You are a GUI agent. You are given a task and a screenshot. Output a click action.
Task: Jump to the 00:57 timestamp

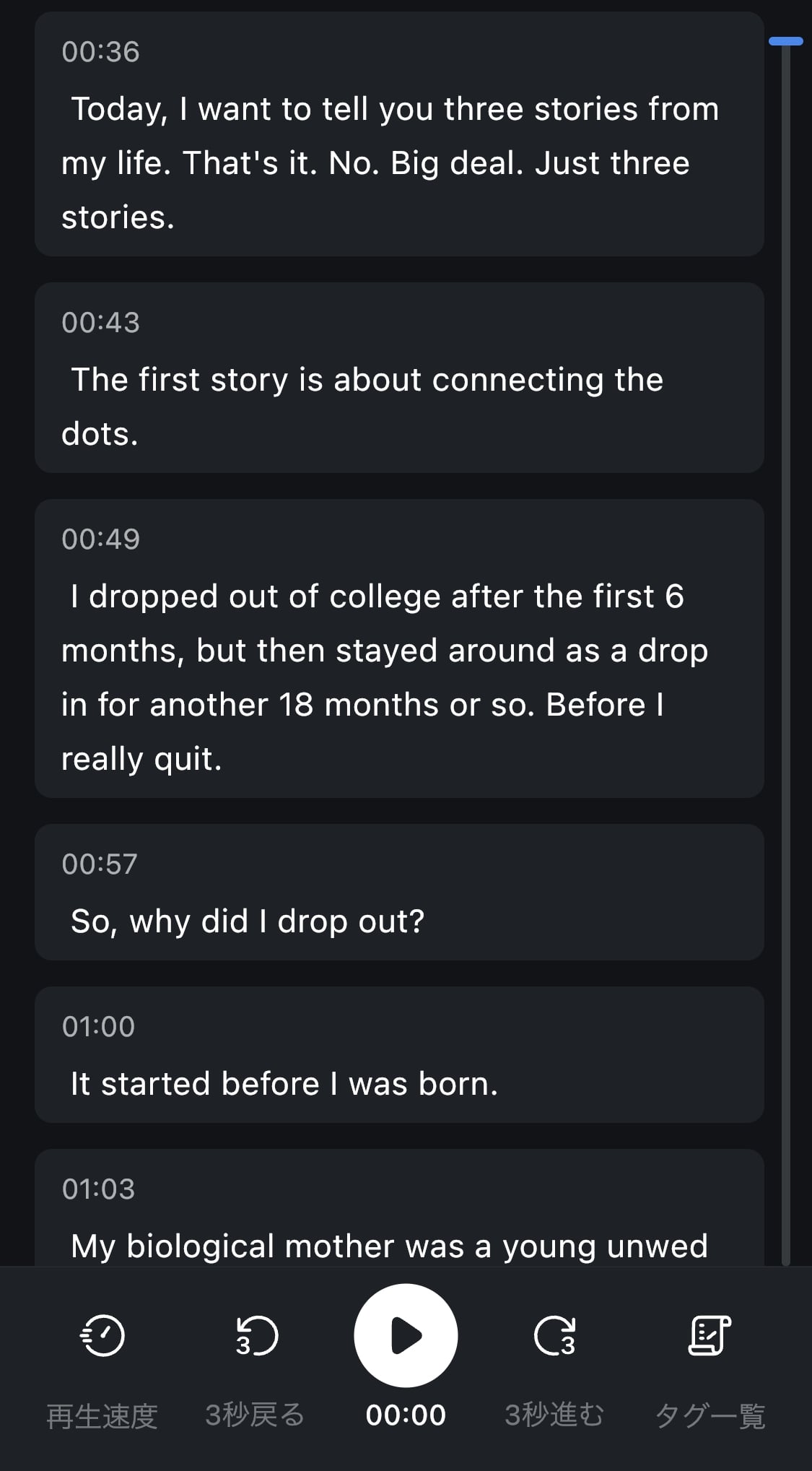(100, 864)
